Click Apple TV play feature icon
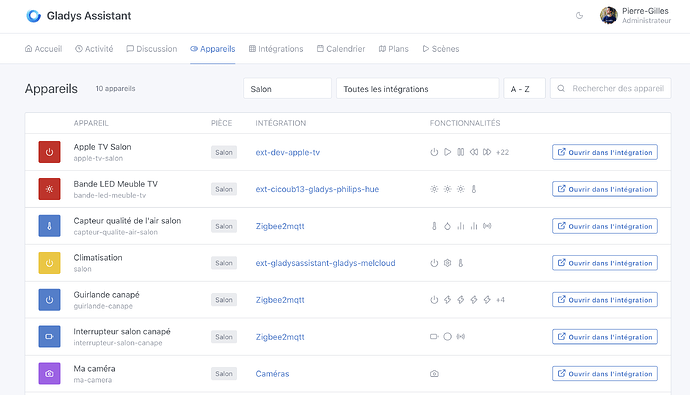 point(448,152)
